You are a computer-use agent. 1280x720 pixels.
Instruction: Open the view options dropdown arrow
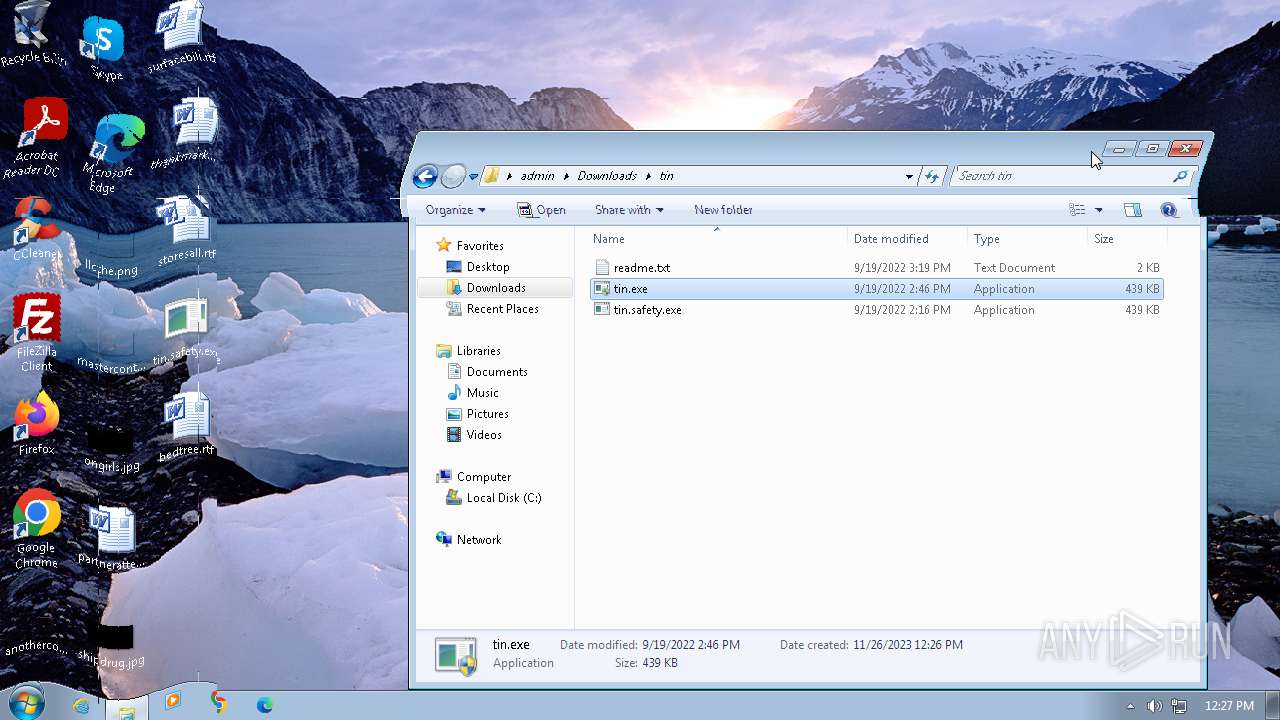[x=1099, y=210]
